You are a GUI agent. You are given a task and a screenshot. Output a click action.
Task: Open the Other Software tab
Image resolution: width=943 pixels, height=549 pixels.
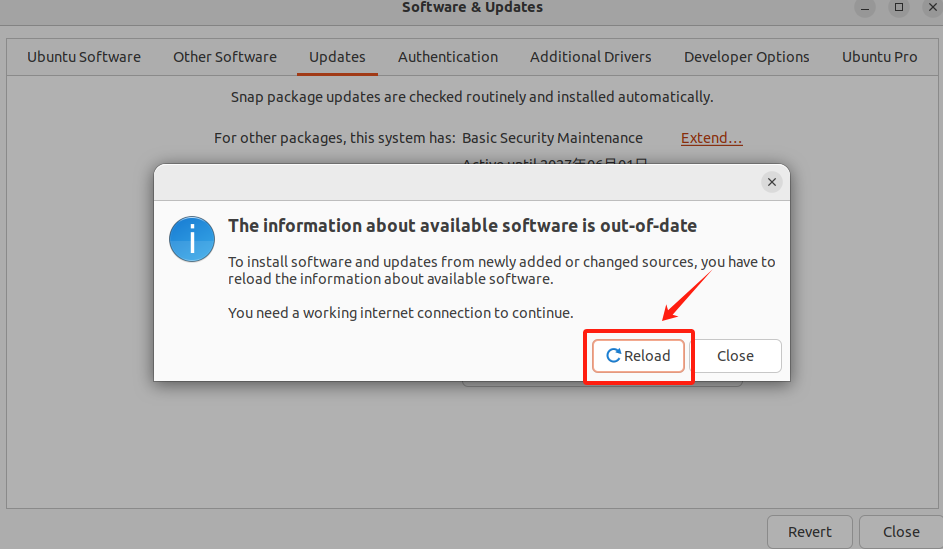point(225,57)
